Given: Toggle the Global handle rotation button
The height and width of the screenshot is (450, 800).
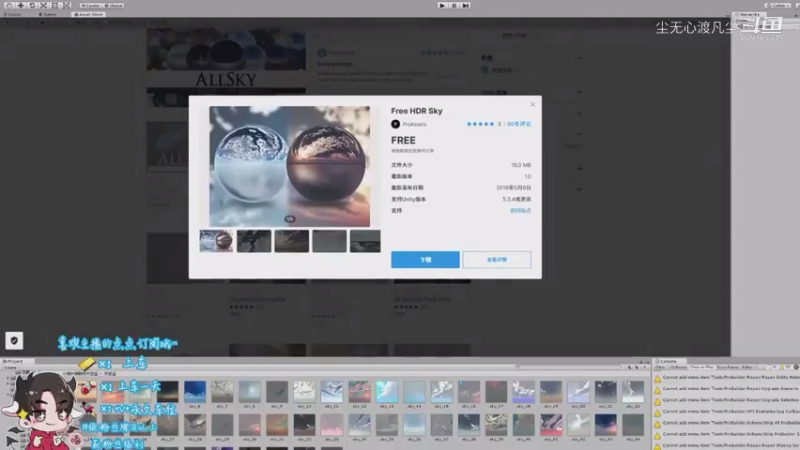Looking at the screenshot, I should [113, 5].
